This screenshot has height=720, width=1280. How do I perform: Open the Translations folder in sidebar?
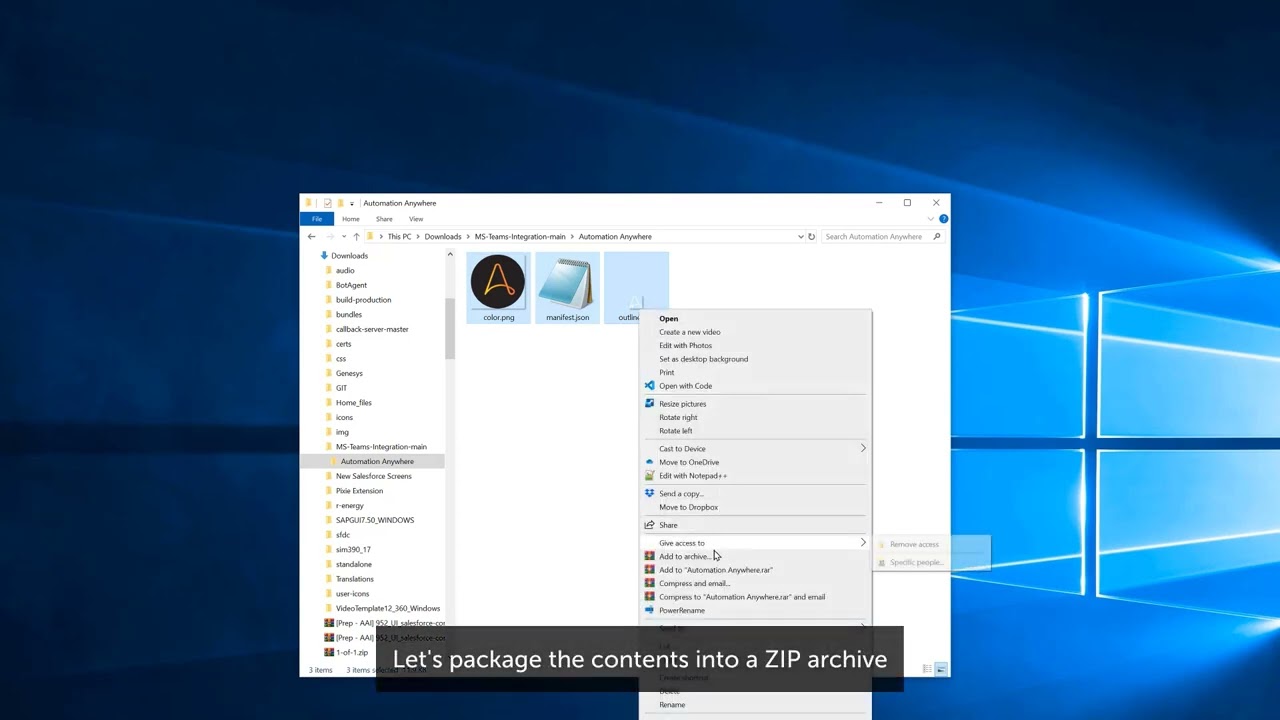[354, 579]
